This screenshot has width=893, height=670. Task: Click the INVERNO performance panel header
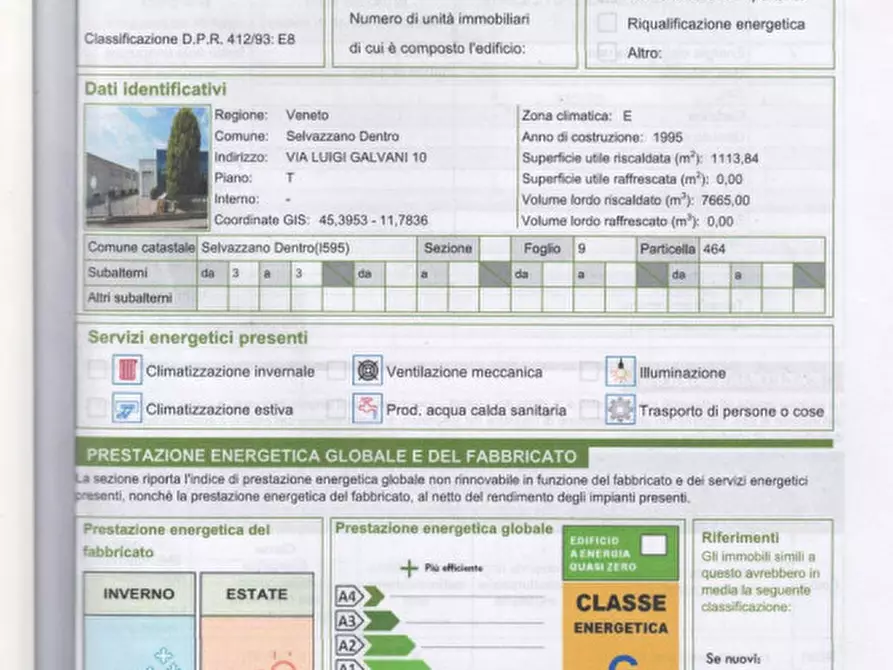pyautogui.click(x=138, y=594)
